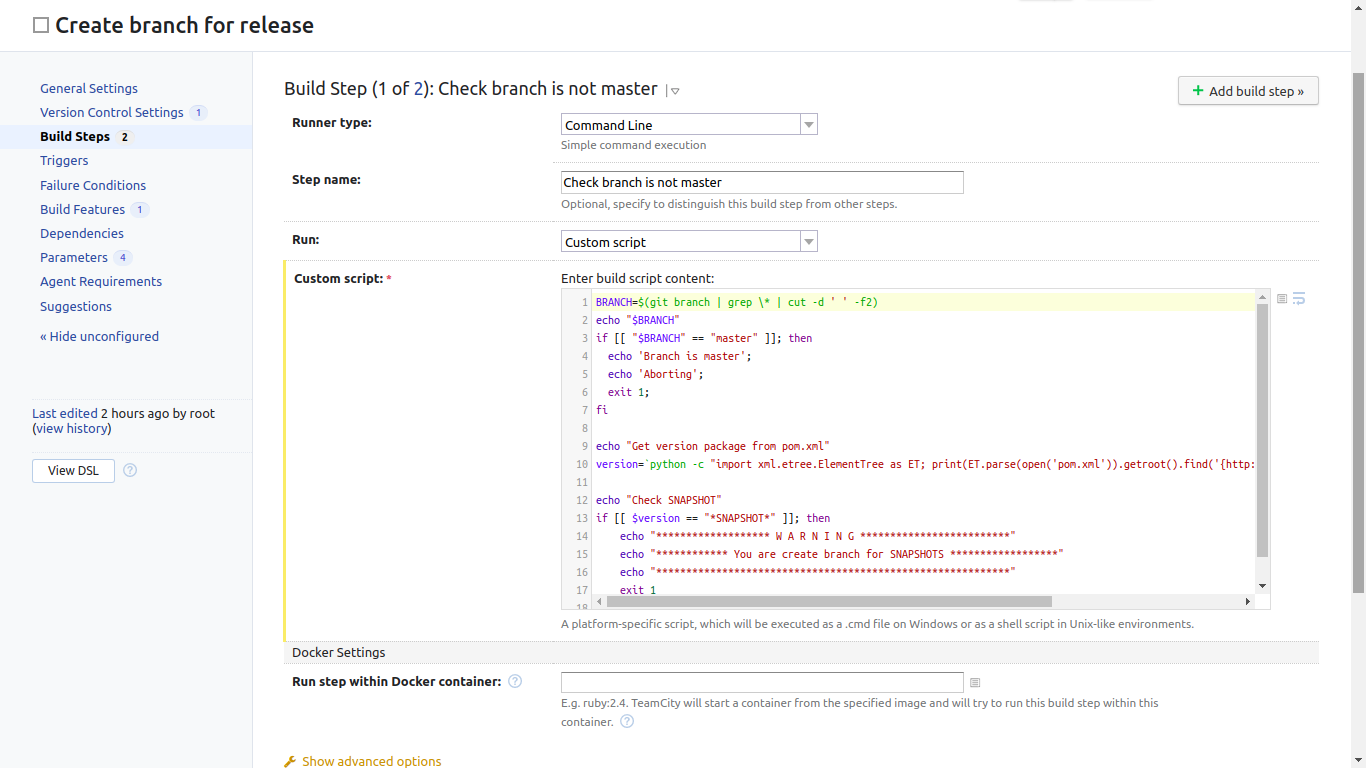Click help icon after Docker container description

point(627,721)
